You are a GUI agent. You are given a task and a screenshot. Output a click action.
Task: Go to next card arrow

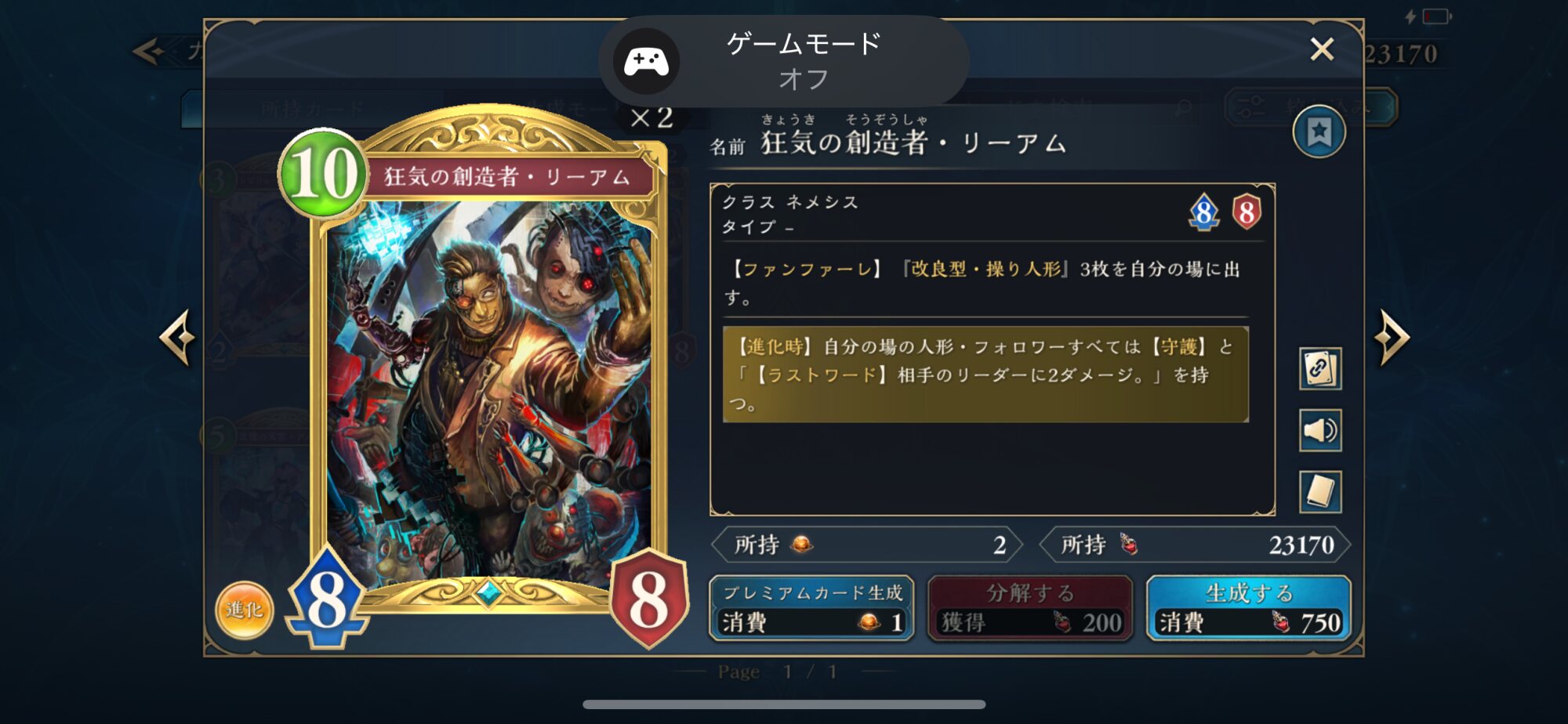coord(1392,338)
